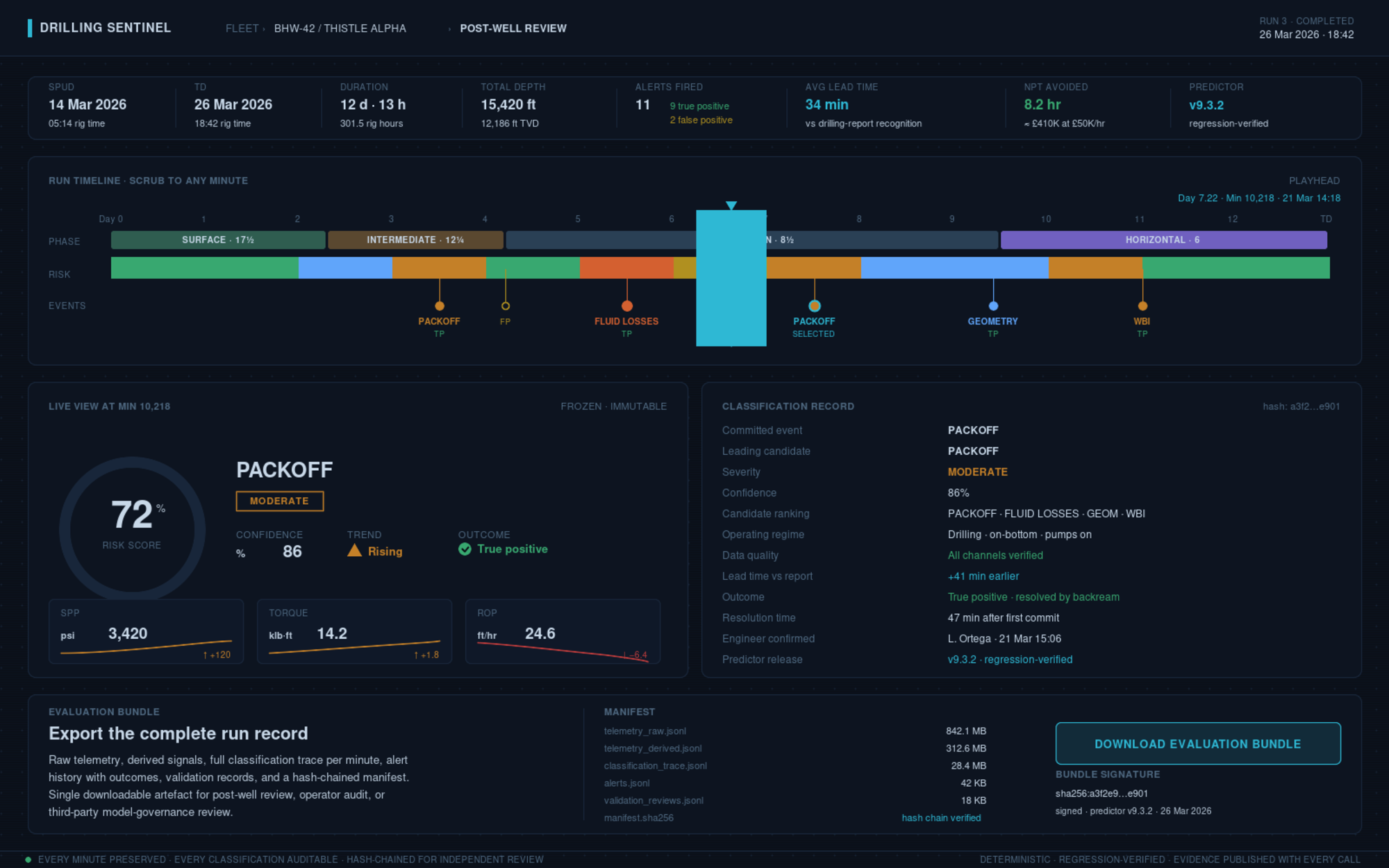Click the WBI event marker dot
This screenshot has width=1389, height=868.
tap(1142, 306)
